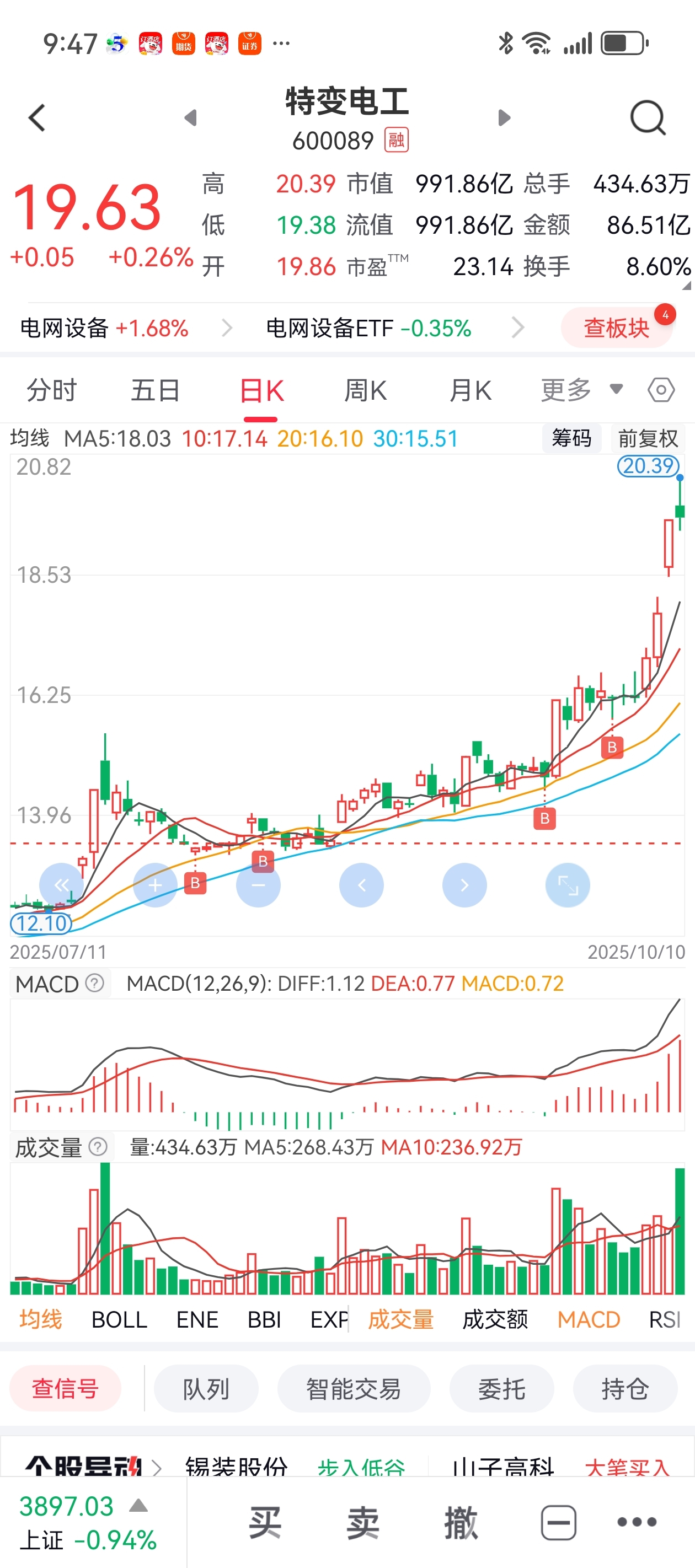This screenshot has height=1568, width=695.
Task: Tap the 撤 cancel order button
Action: (461, 1522)
